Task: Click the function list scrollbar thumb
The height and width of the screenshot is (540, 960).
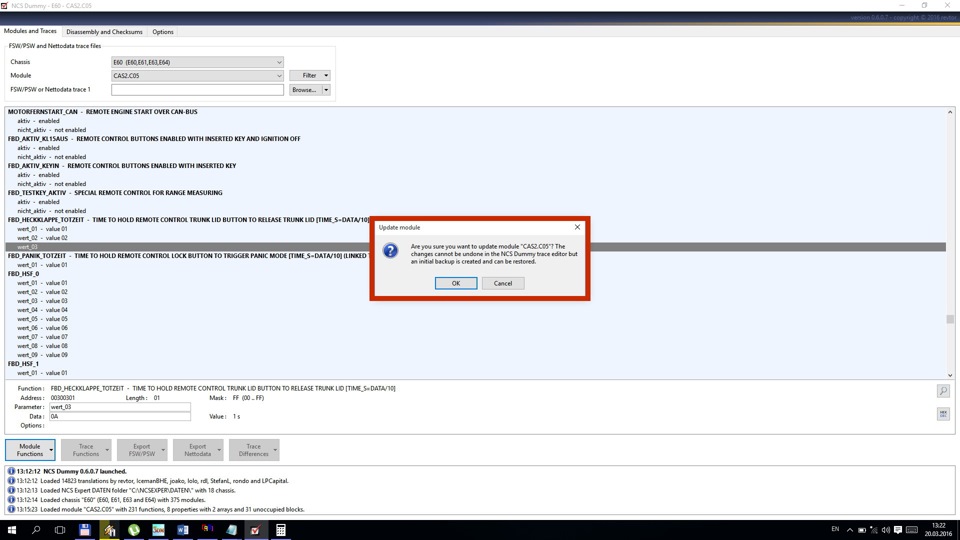Action: tap(950, 319)
